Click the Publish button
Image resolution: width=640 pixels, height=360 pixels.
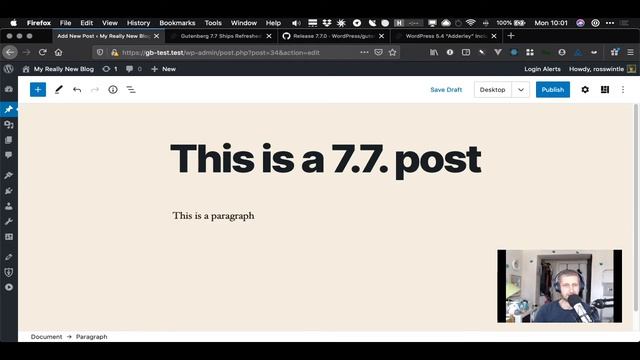coord(553,90)
